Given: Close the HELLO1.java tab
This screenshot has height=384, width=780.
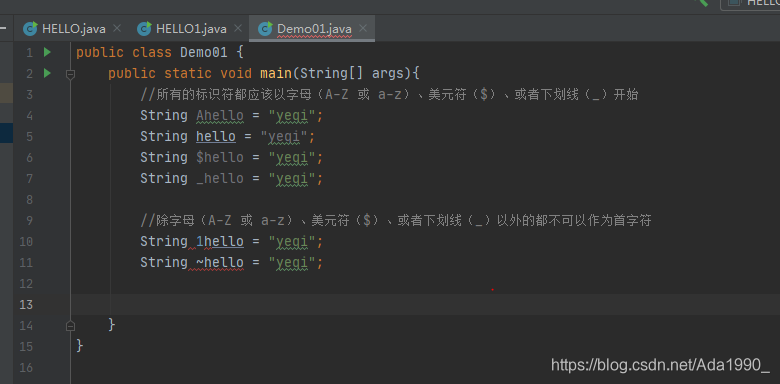Looking at the screenshot, I should point(238,28).
